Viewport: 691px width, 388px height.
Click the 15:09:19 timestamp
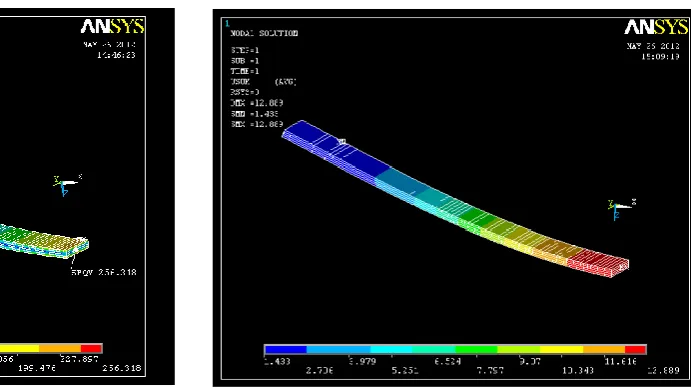[x=660, y=56]
